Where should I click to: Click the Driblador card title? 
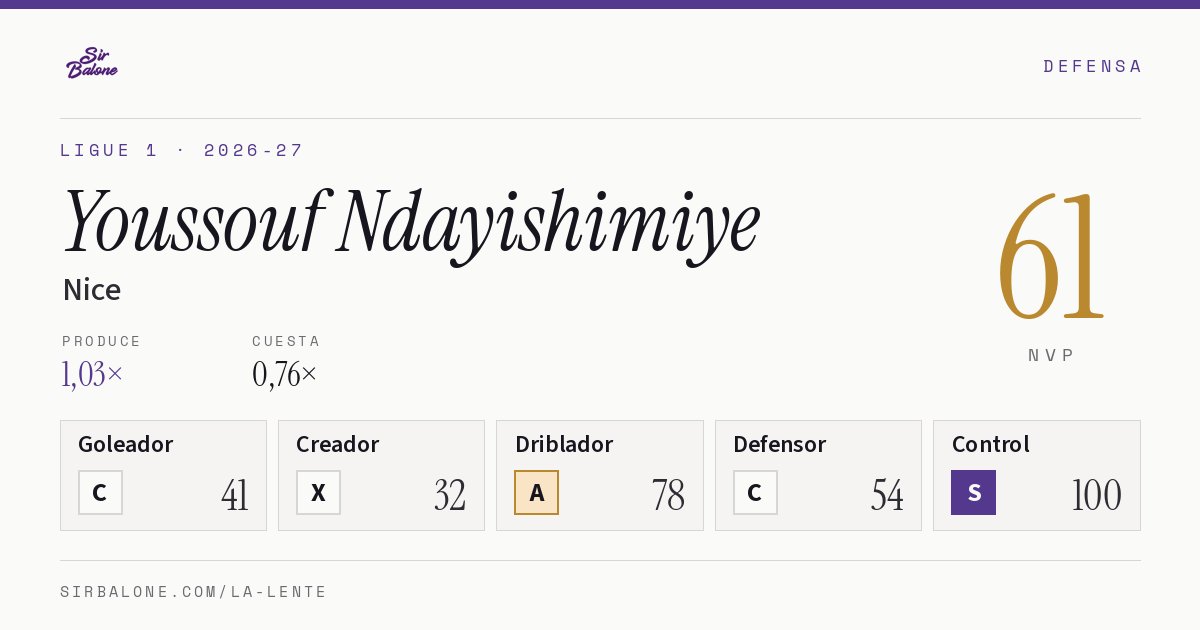click(x=564, y=444)
